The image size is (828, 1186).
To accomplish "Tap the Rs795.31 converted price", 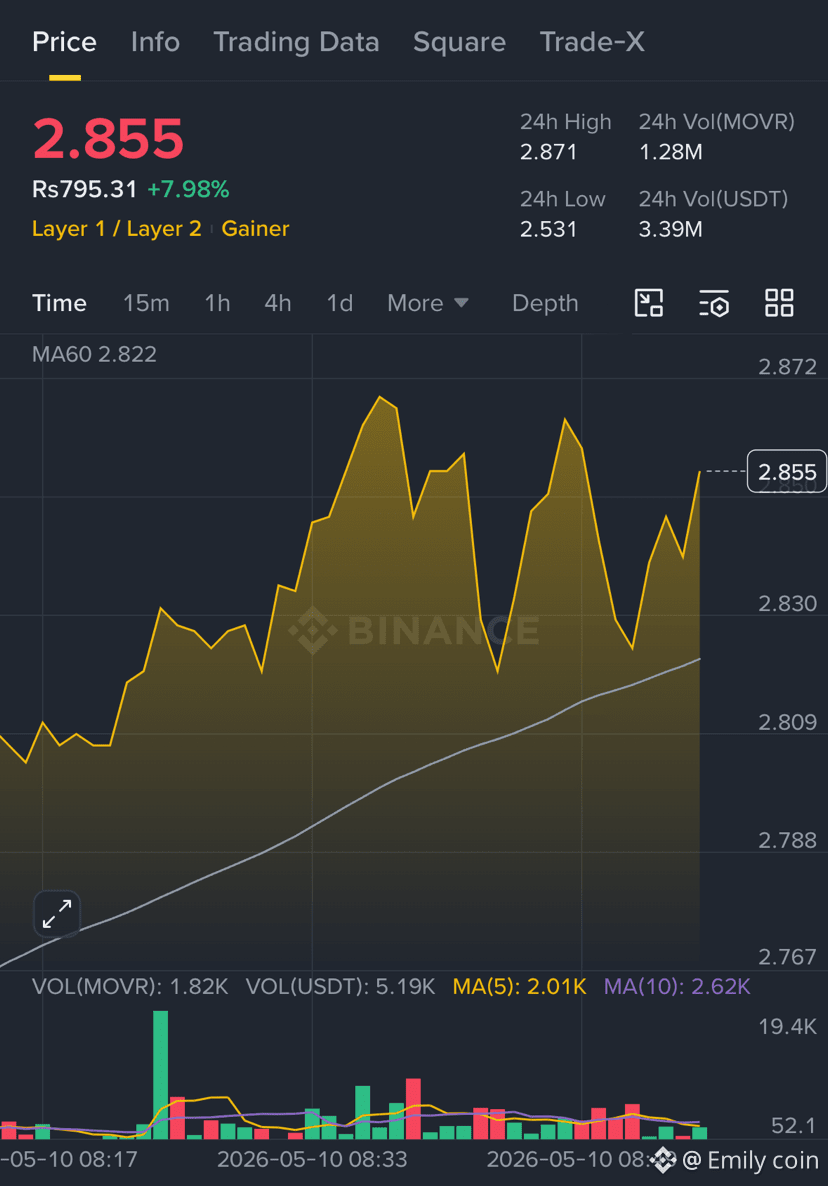I will [x=84, y=188].
